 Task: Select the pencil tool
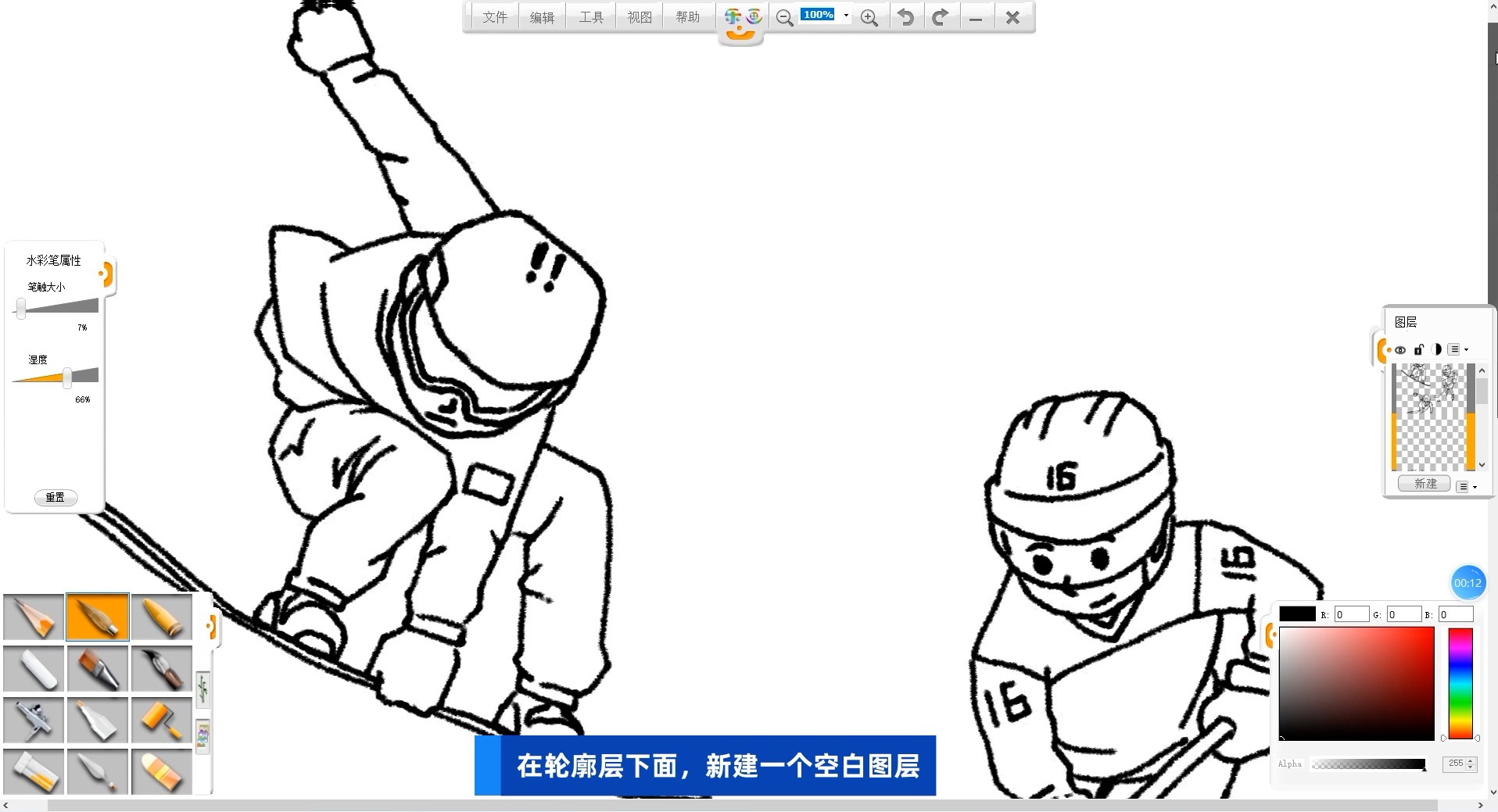[34, 617]
